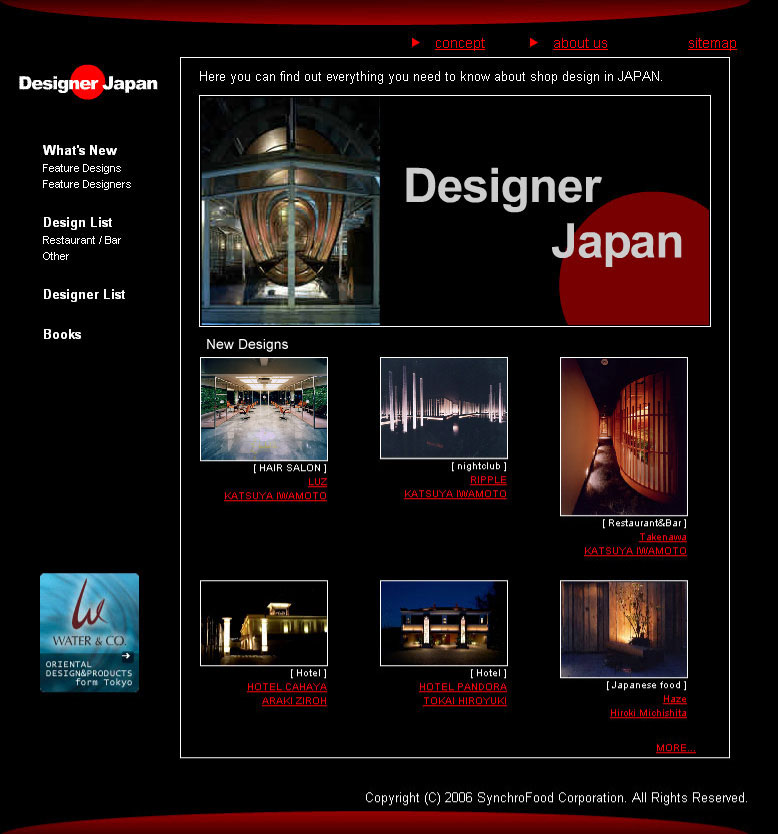Open the Haze Japanese food thumbnail
Screen dimensions: 778x834
[x=624, y=629]
